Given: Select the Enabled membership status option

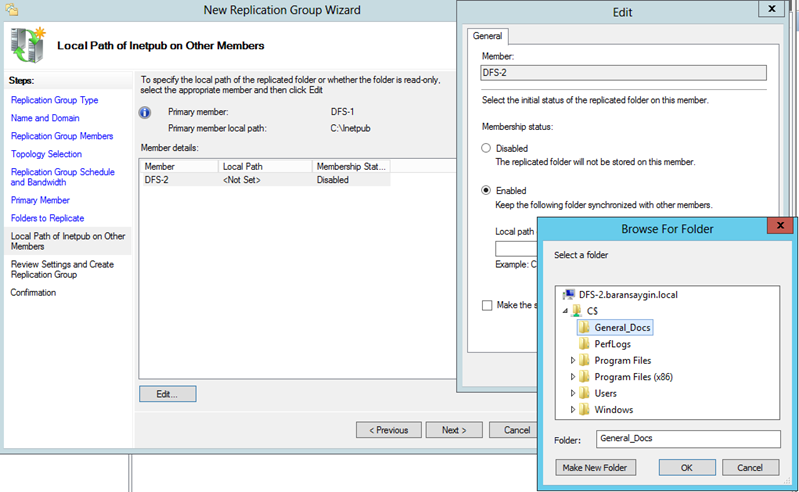Looking at the screenshot, I should pos(487,190).
